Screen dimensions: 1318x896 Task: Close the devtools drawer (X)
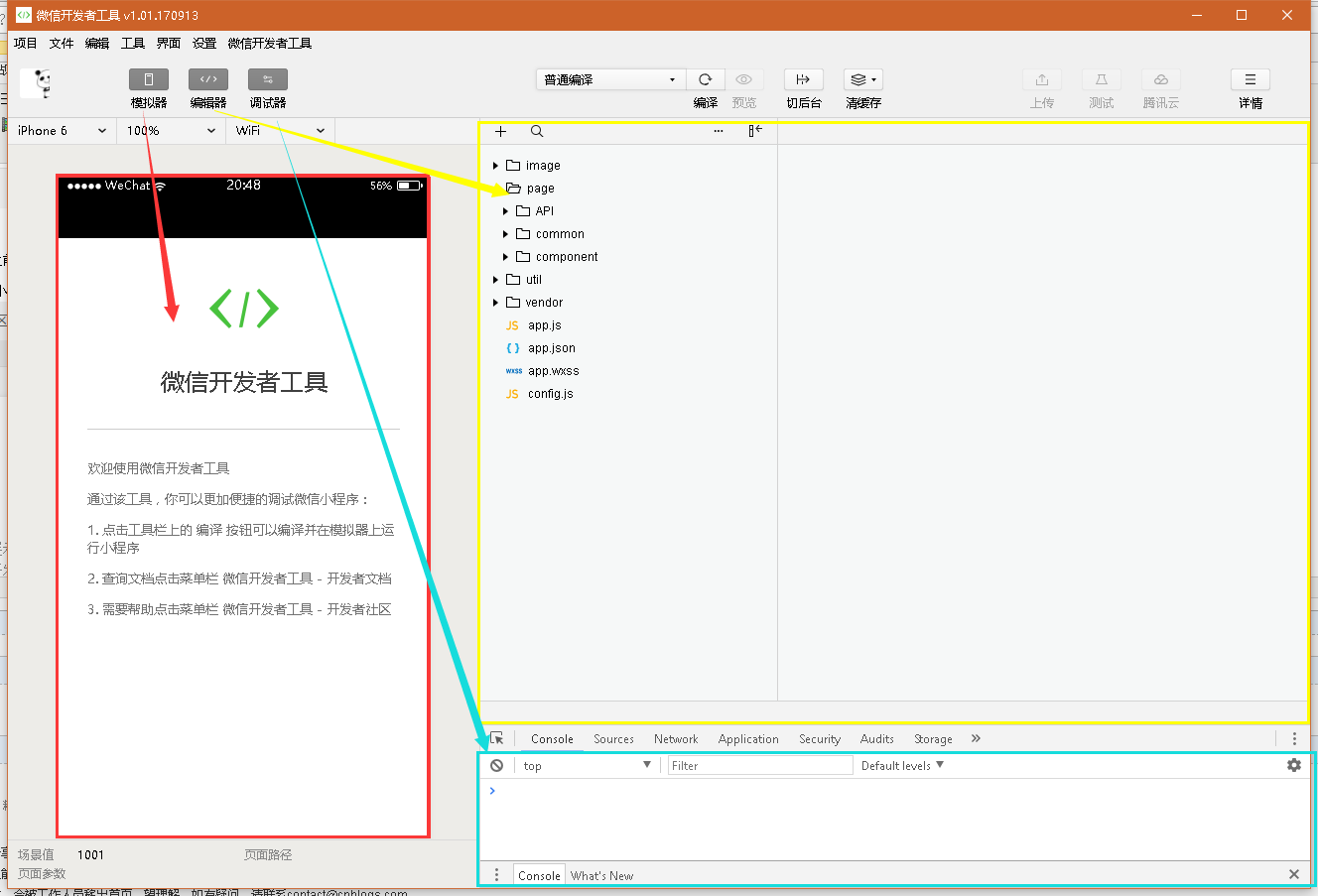point(1294,874)
